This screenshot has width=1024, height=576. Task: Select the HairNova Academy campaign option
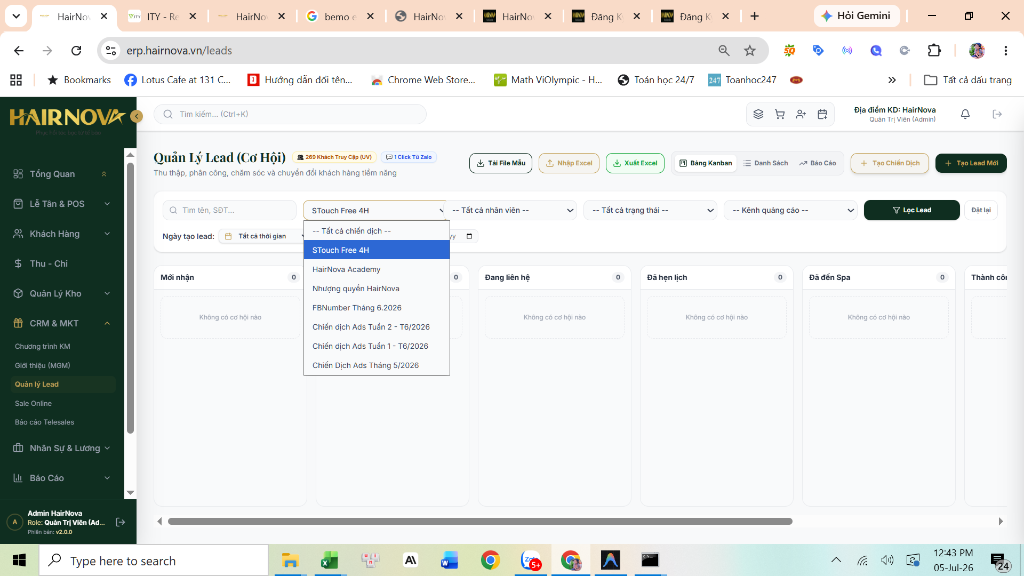pos(377,269)
